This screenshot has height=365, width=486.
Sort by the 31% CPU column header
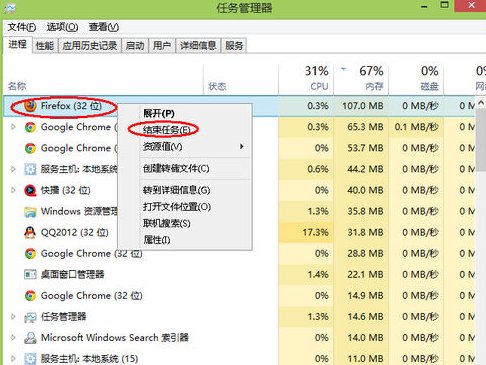[306, 79]
